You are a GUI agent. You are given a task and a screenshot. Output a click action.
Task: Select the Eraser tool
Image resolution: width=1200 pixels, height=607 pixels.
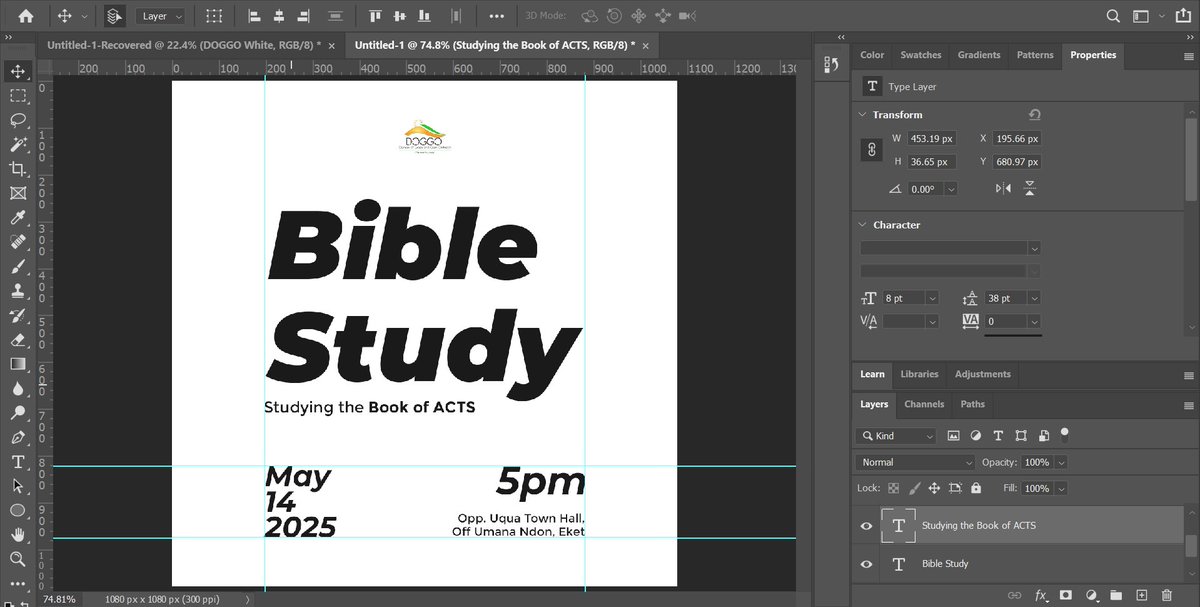click(x=18, y=340)
